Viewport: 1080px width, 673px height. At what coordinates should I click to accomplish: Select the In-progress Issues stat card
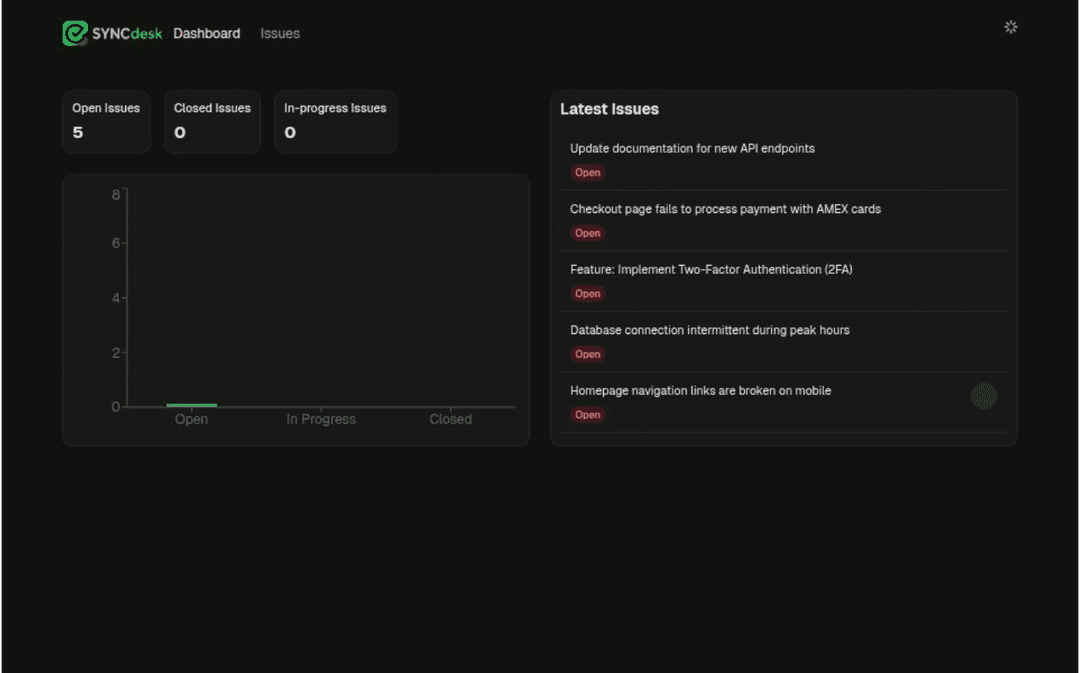point(335,122)
